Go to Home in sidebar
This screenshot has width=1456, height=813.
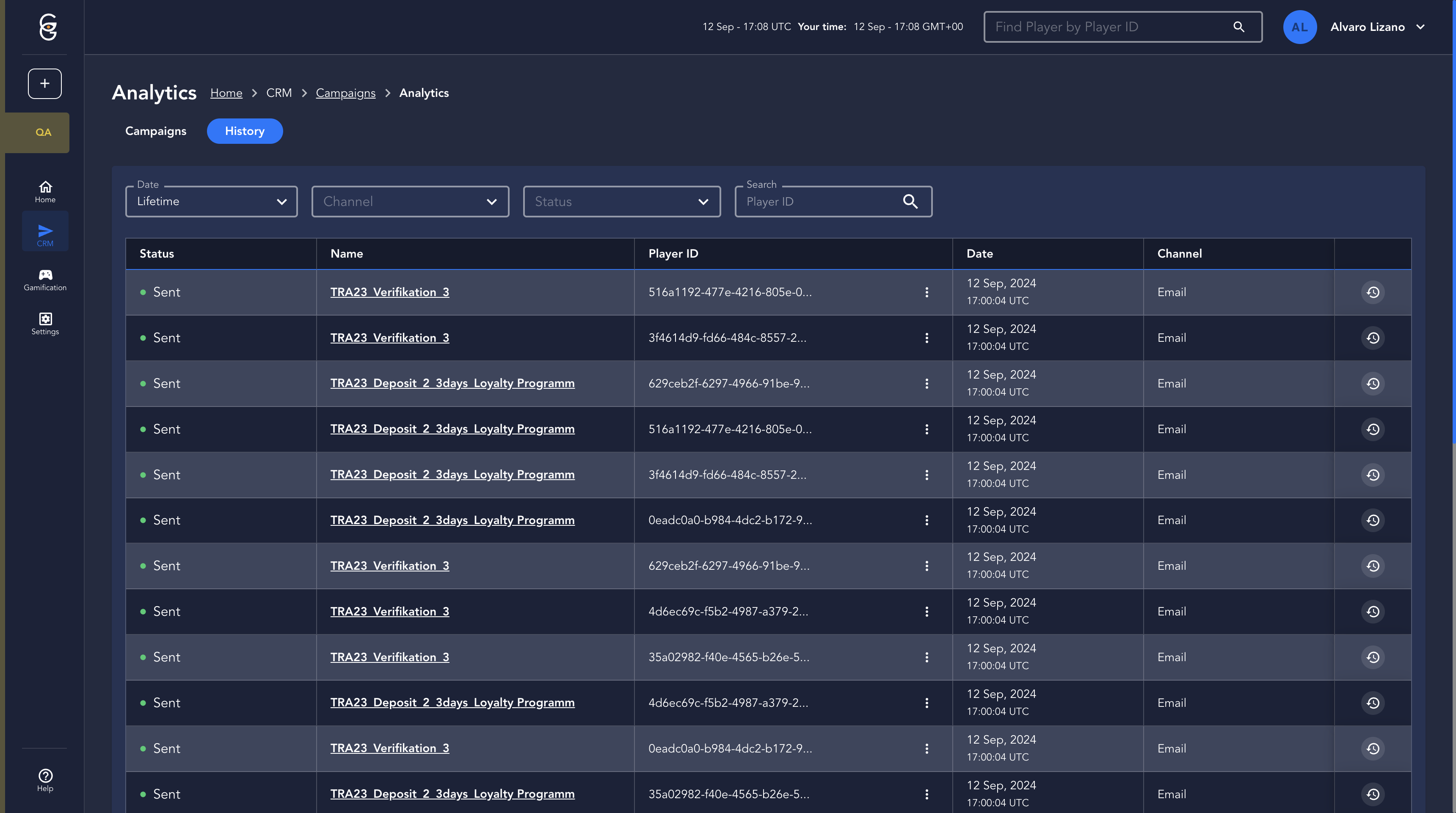(45, 192)
